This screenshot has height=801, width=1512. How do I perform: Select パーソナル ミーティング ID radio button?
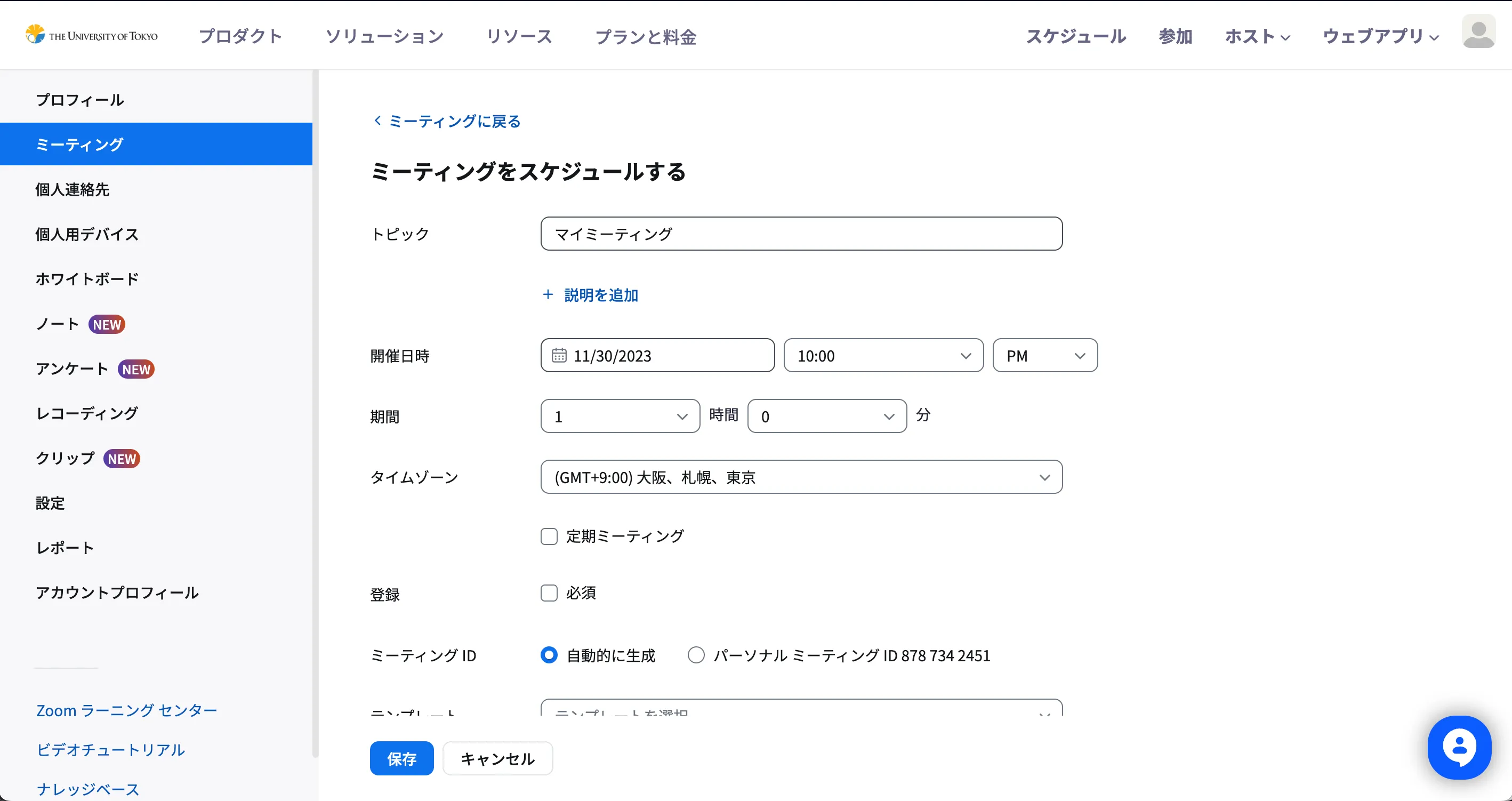coord(696,655)
